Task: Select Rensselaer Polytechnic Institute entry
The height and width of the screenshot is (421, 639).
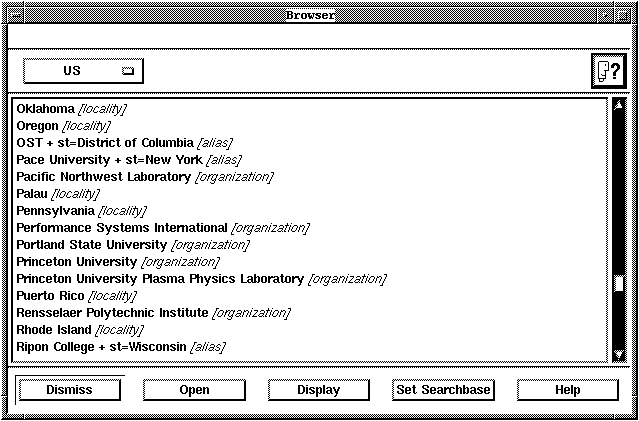Action: 153,312
